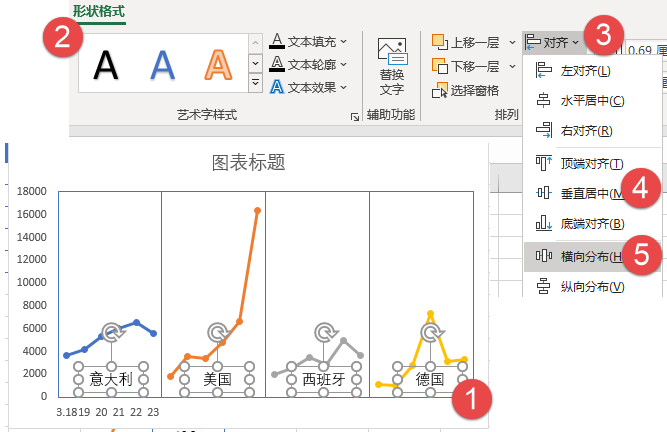Choose Align Bottom (底端对齐) option
This screenshot has width=667, height=432.
pyautogui.click(x=591, y=223)
